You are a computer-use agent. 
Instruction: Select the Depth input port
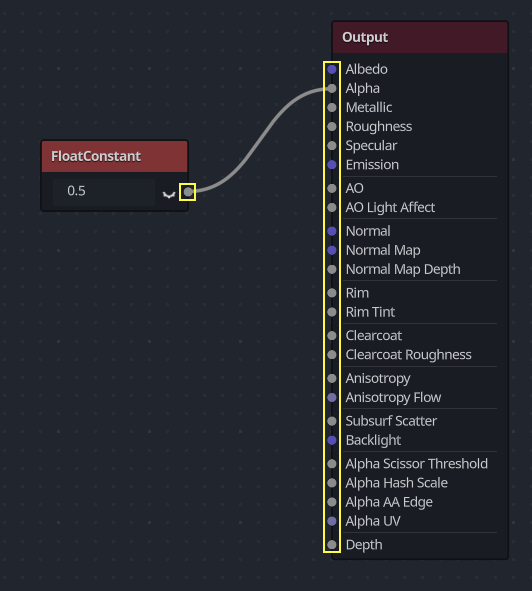click(x=332, y=545)
